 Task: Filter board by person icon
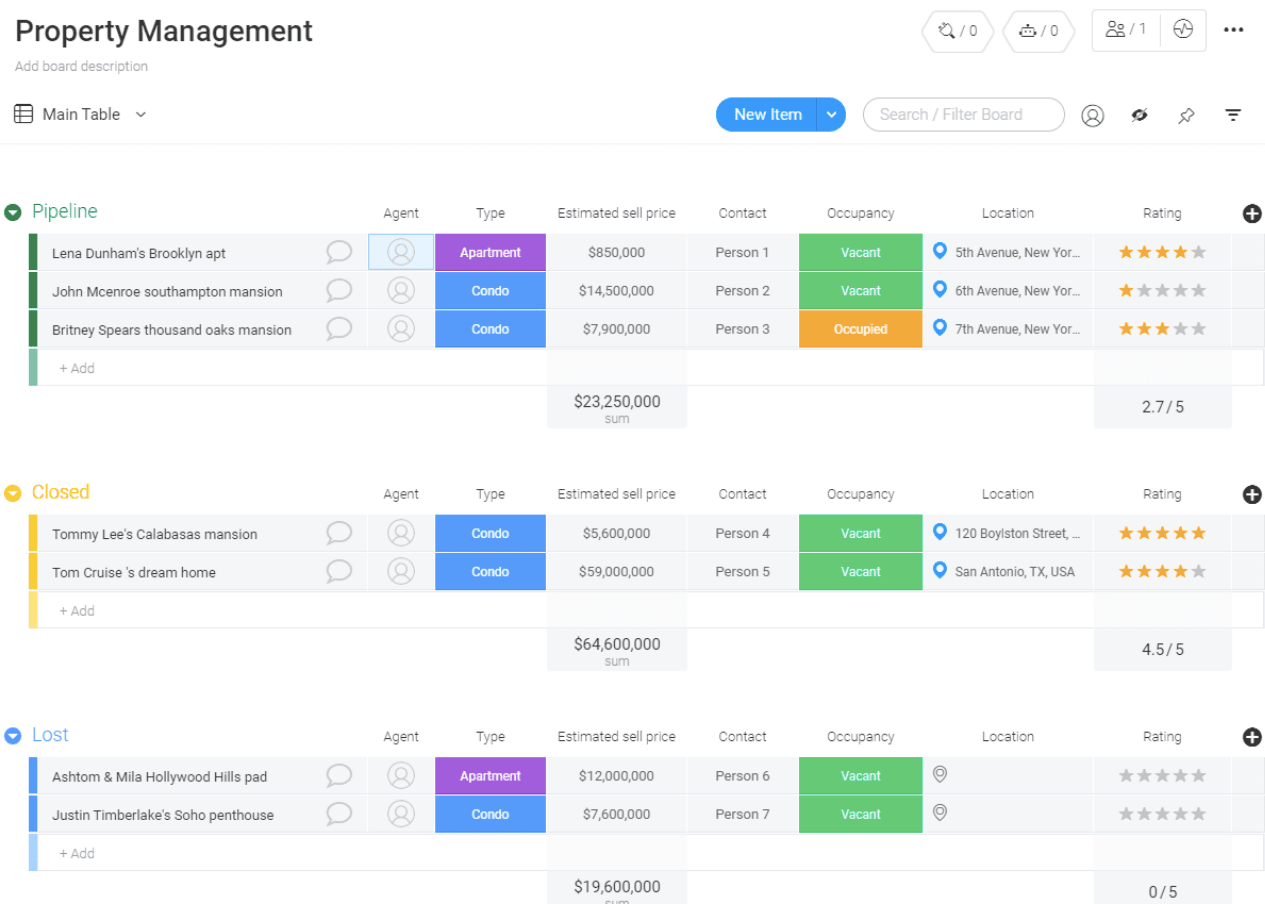(1092, 115)
